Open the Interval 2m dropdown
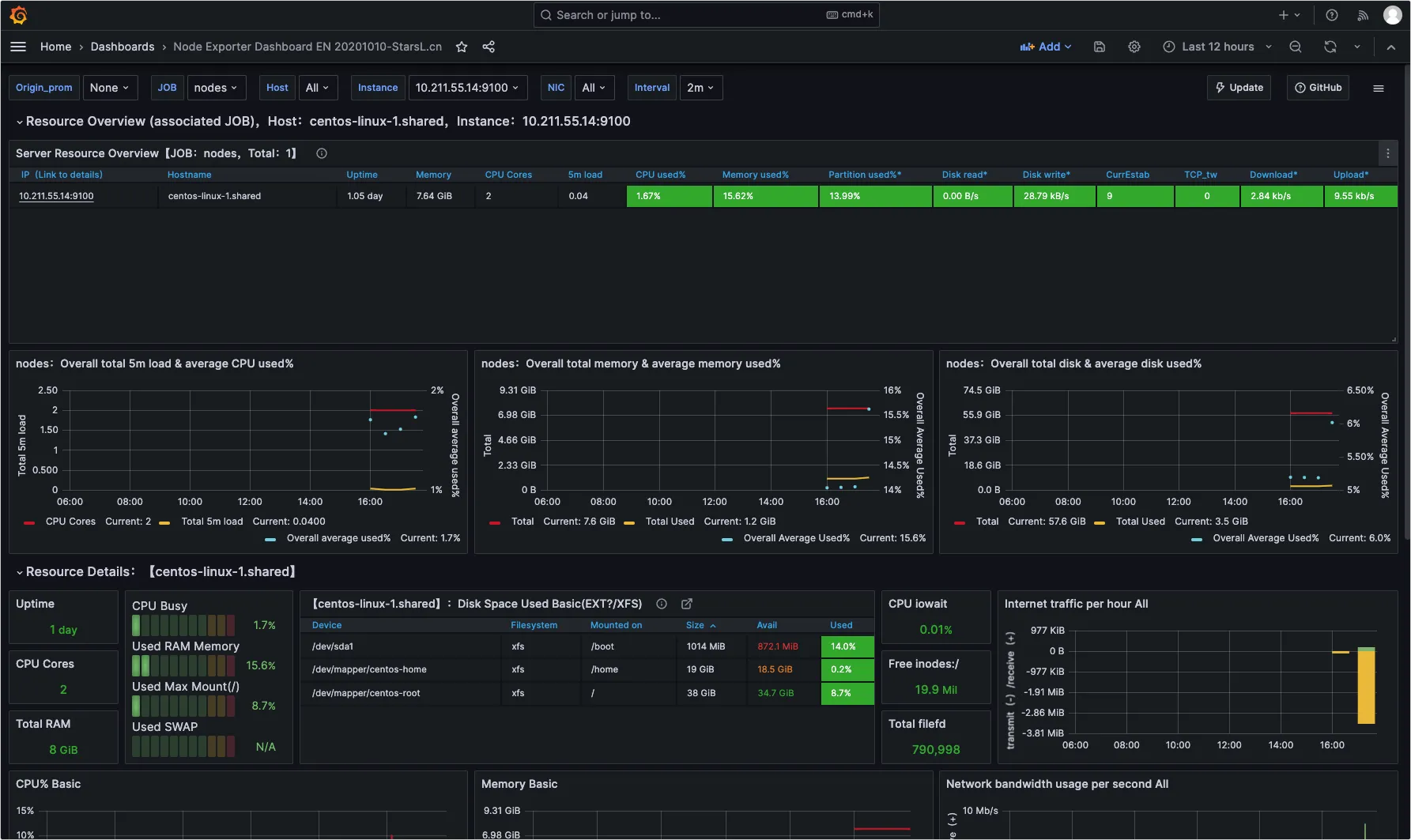The height and width of the screenshot is (840, 1411). [x=700, y=88]
